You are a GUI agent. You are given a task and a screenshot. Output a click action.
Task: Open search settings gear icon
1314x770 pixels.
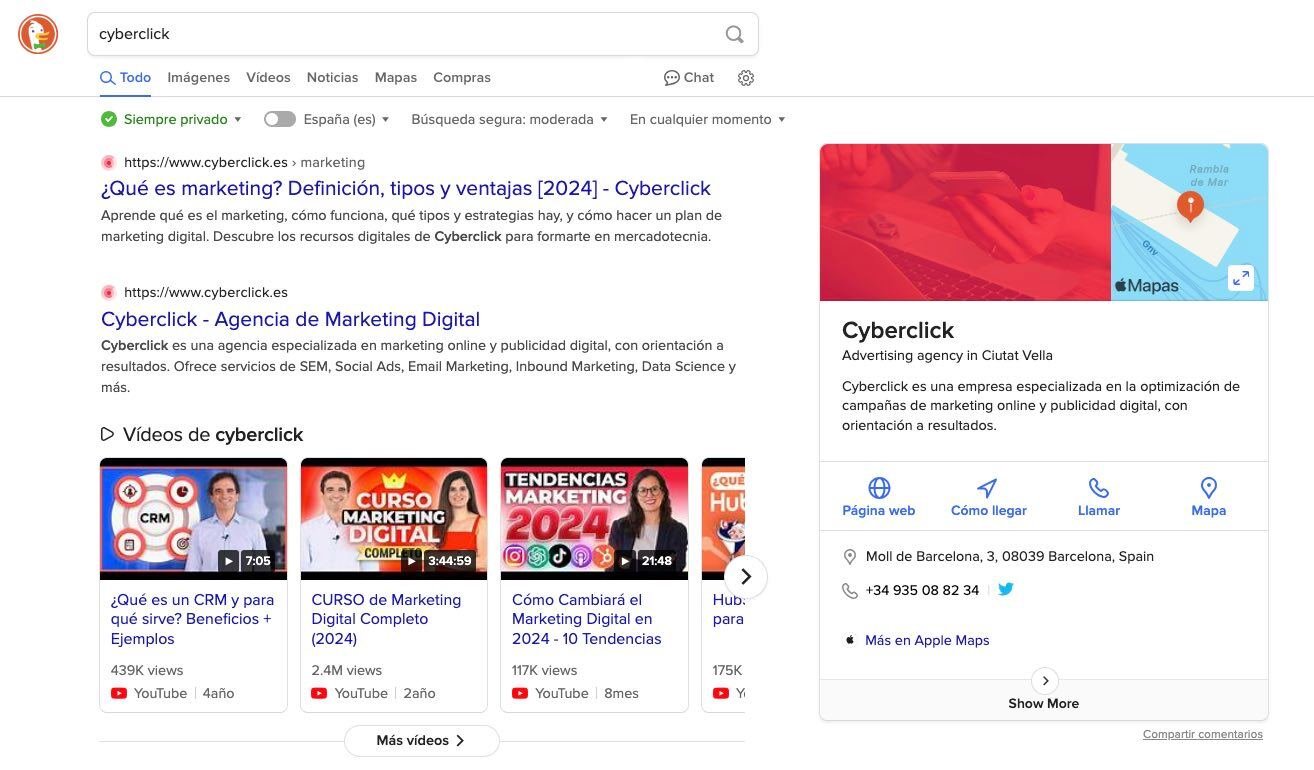[746, 78]
